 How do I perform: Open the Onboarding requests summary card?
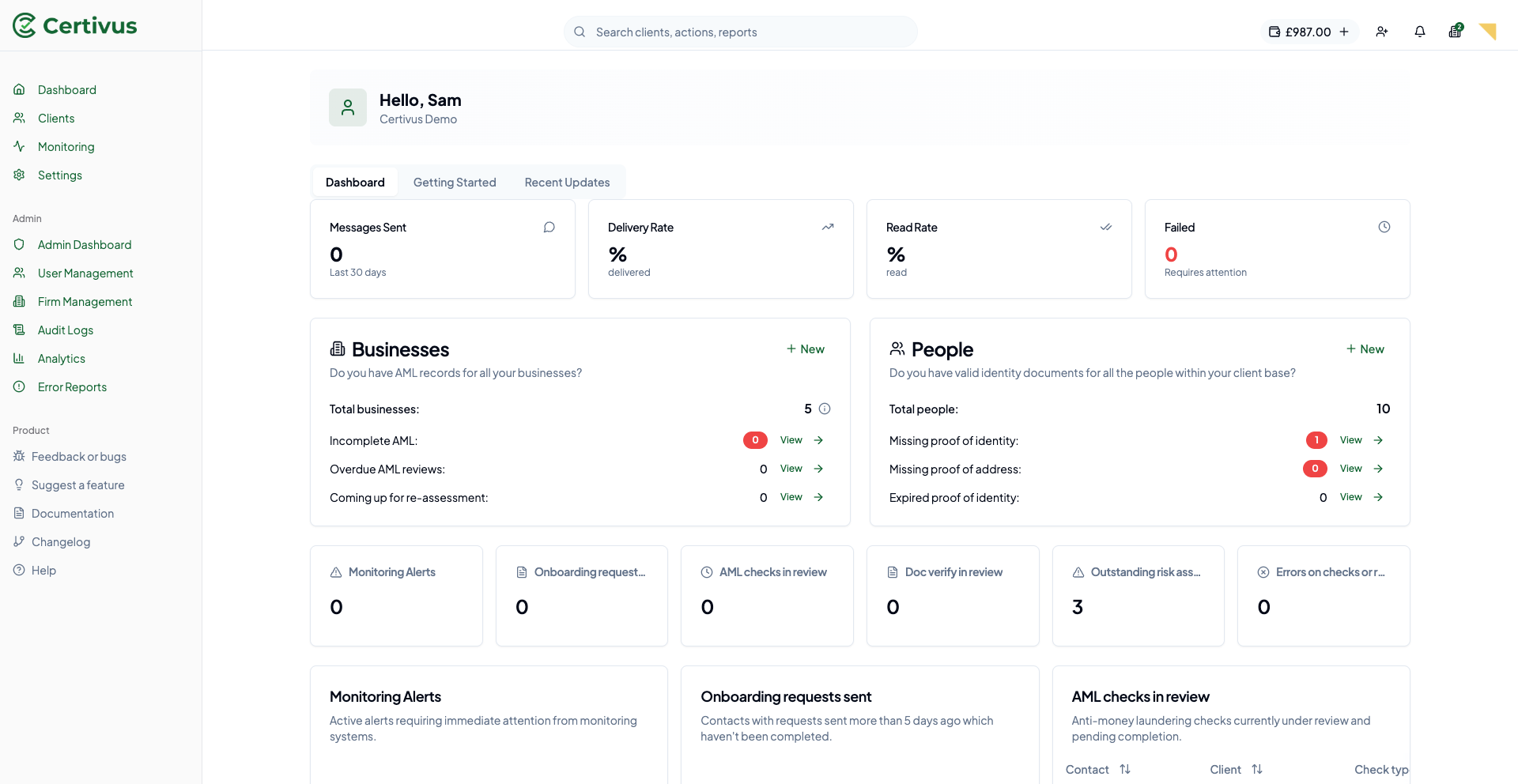[582, 596]
